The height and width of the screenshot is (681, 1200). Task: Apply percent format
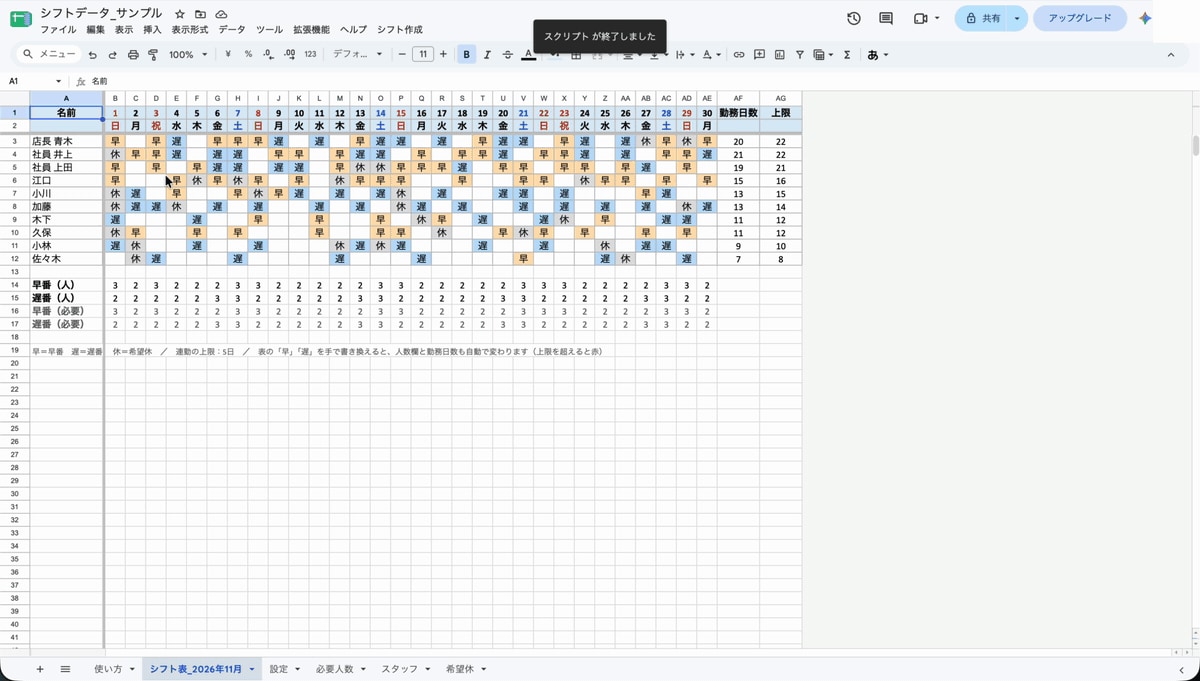click(248, 55)
